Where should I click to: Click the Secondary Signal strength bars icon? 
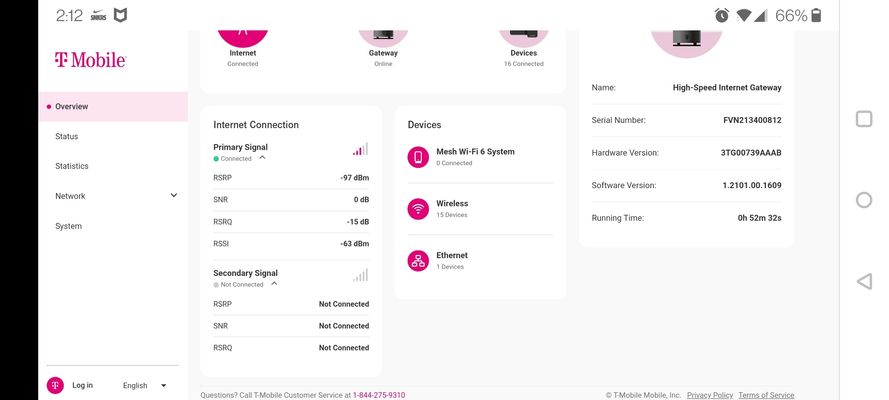[x=360, y=275]
